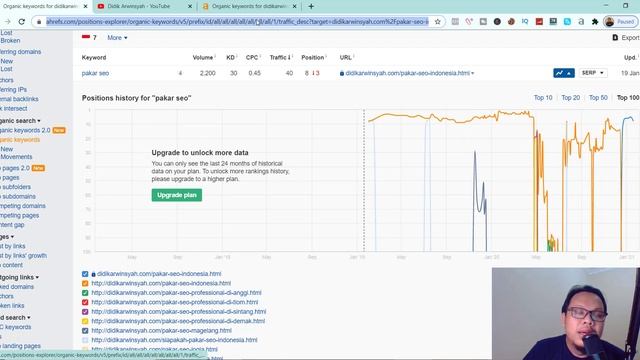This screenshot has height=360, width=640.
Task: Toggle the yellow pakar-seo-professional-di-demak checkbox
Action: pos(85,321)
